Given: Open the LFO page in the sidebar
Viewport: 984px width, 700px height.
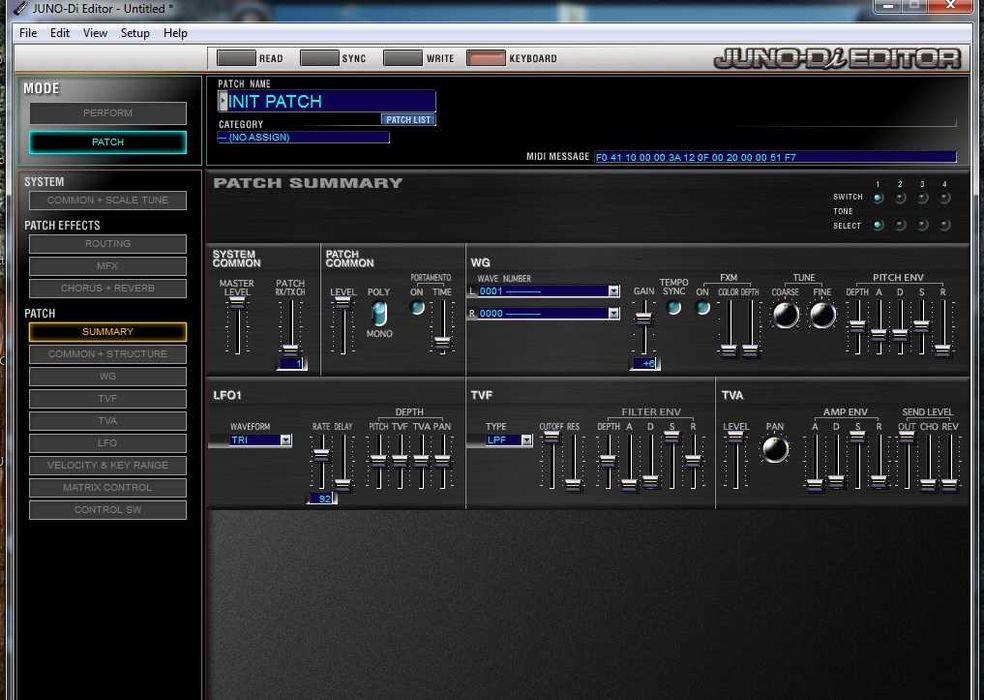Looking at the screenshot, I should coord(108,443).
